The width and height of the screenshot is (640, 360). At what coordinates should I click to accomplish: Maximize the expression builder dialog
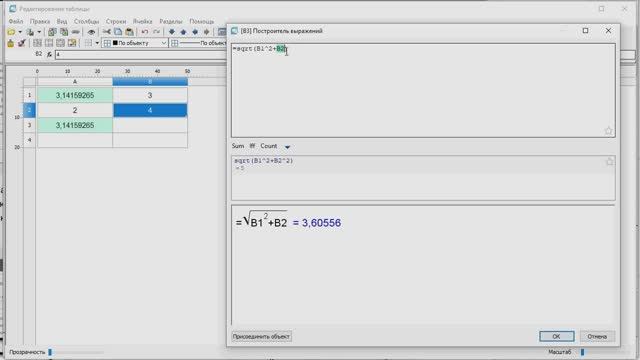click(x=585, y=31)
